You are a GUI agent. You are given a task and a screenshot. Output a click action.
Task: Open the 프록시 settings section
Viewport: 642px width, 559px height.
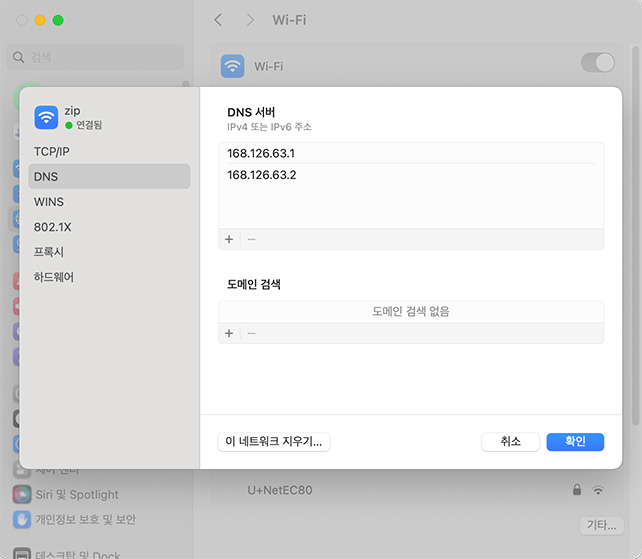point(49,252)
